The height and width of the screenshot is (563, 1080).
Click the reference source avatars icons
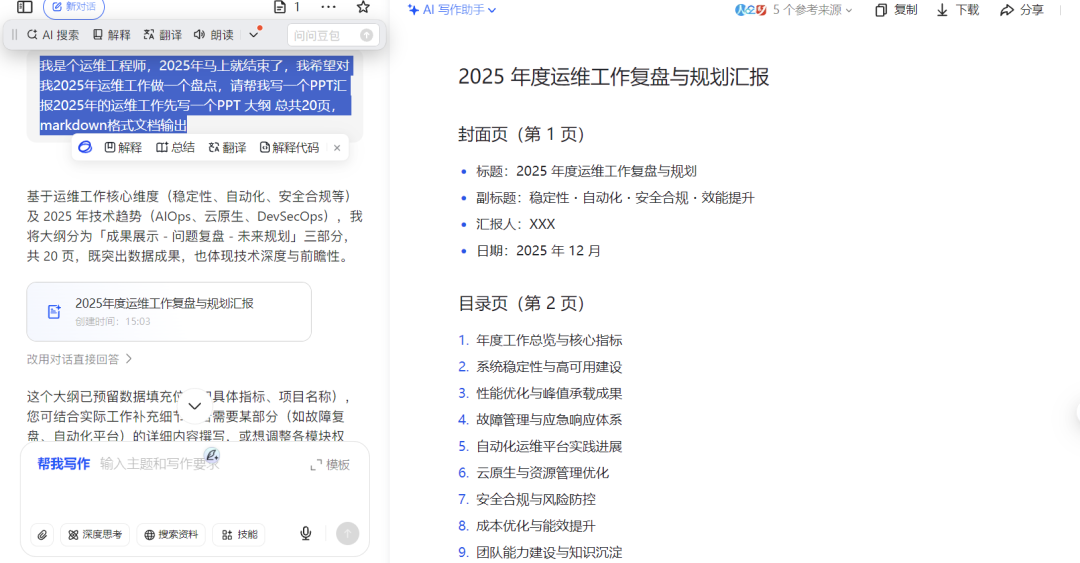[x=751, y=10]
